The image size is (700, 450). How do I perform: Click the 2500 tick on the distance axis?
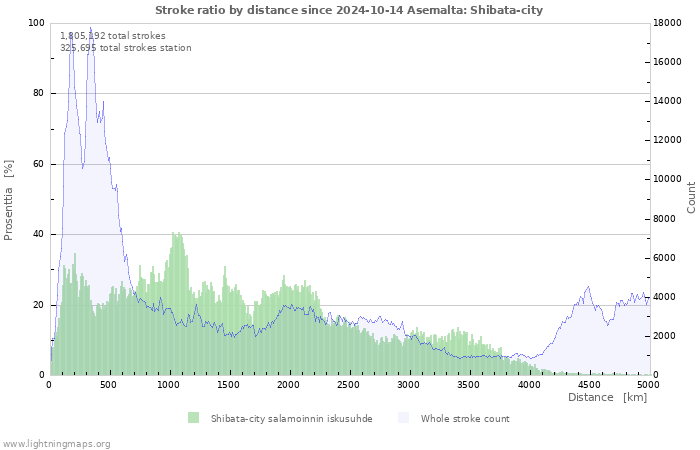click(349, 384)
